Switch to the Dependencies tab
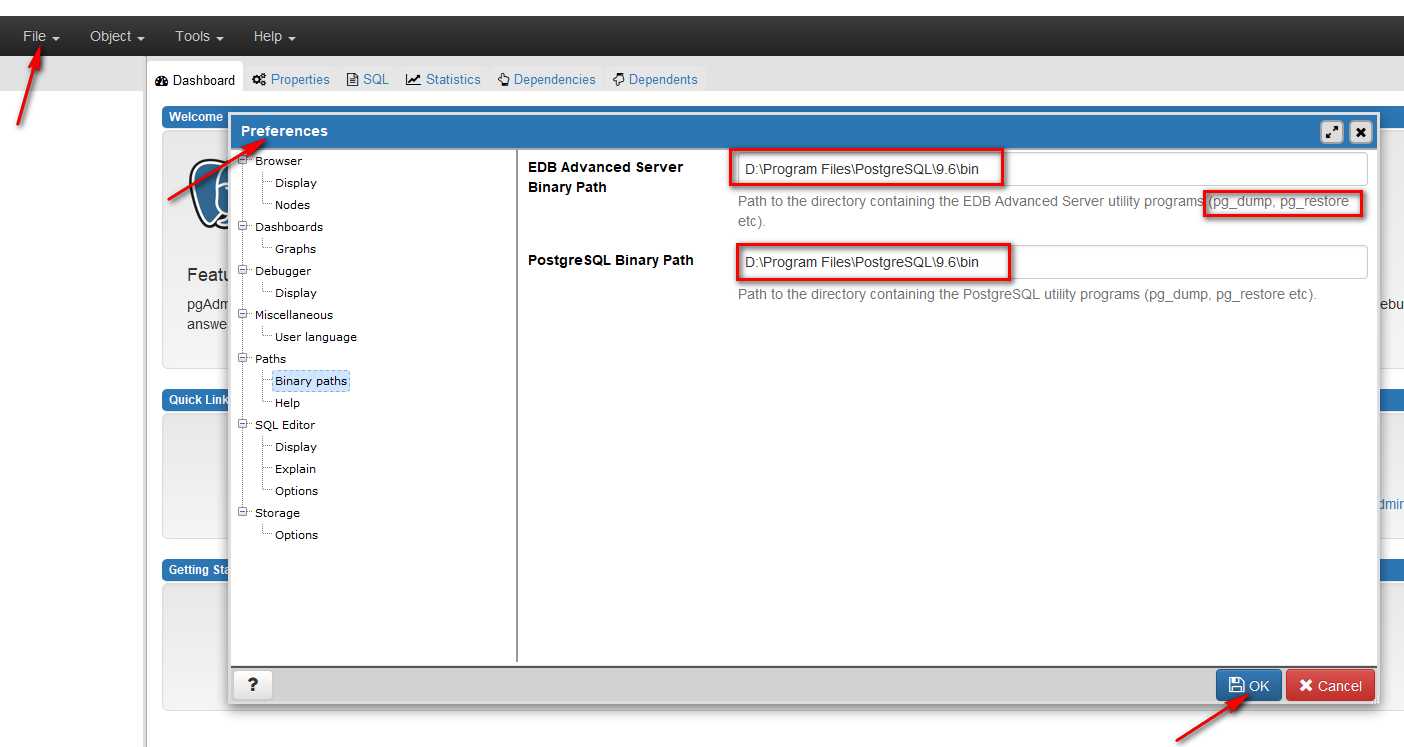 (x=546, y=80)
